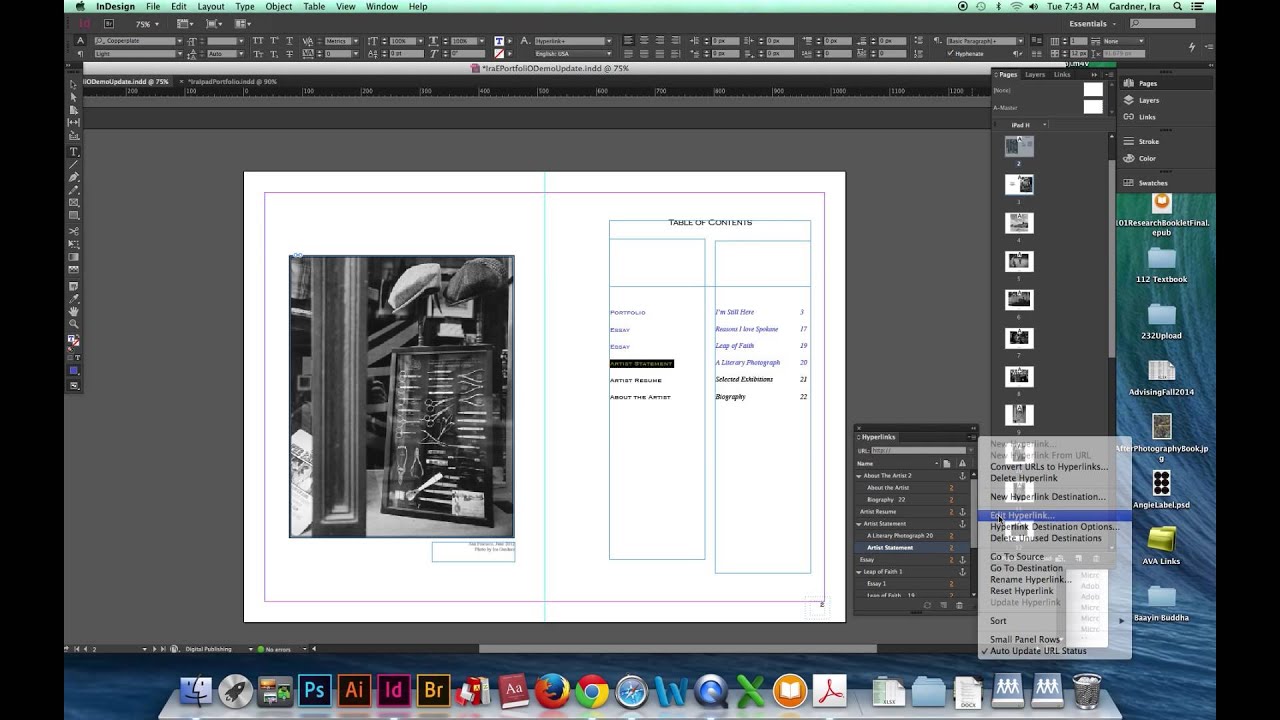
Task: Open the font style Light dropdown
Action: coord(179,53)
